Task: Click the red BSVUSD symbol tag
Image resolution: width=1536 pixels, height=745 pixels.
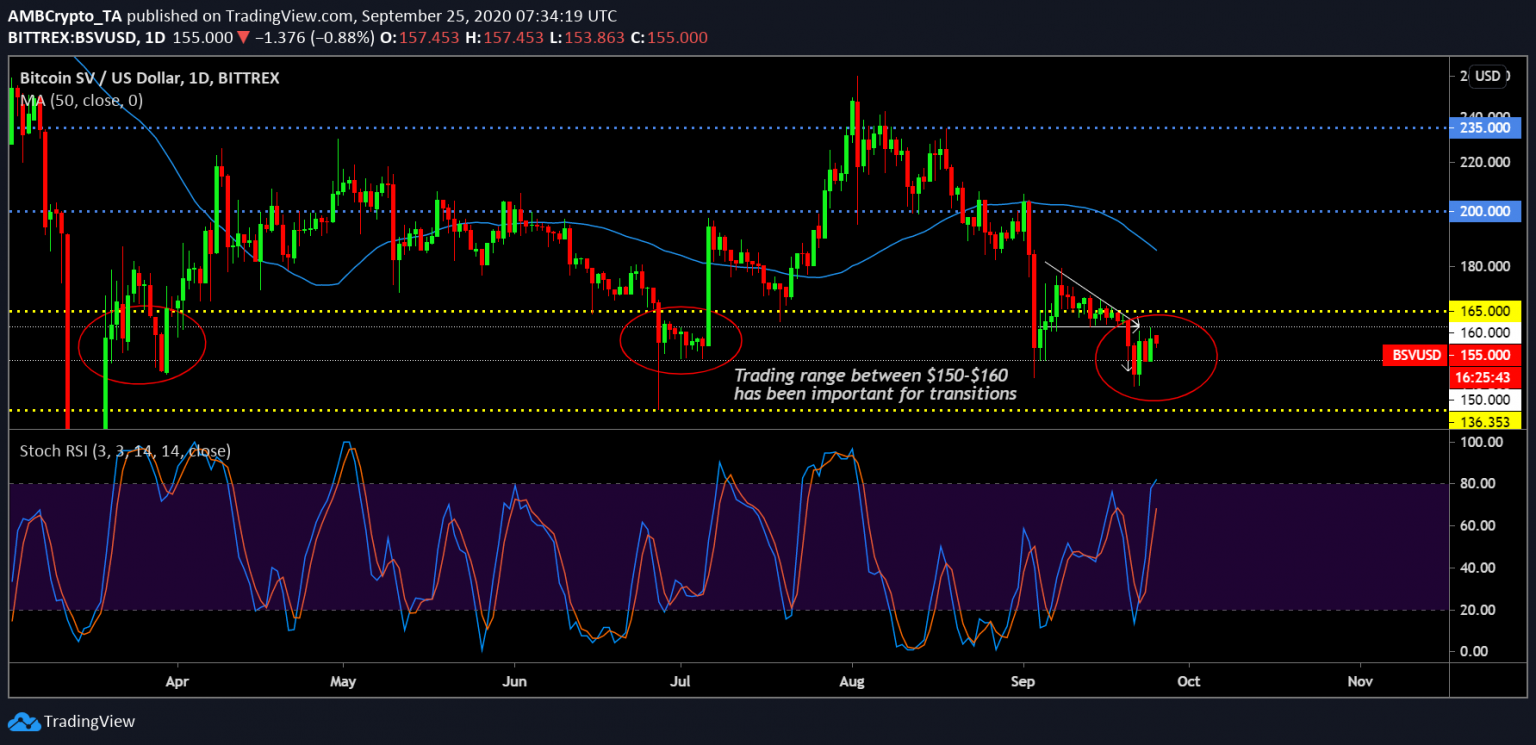Action: click(1417, 354)
